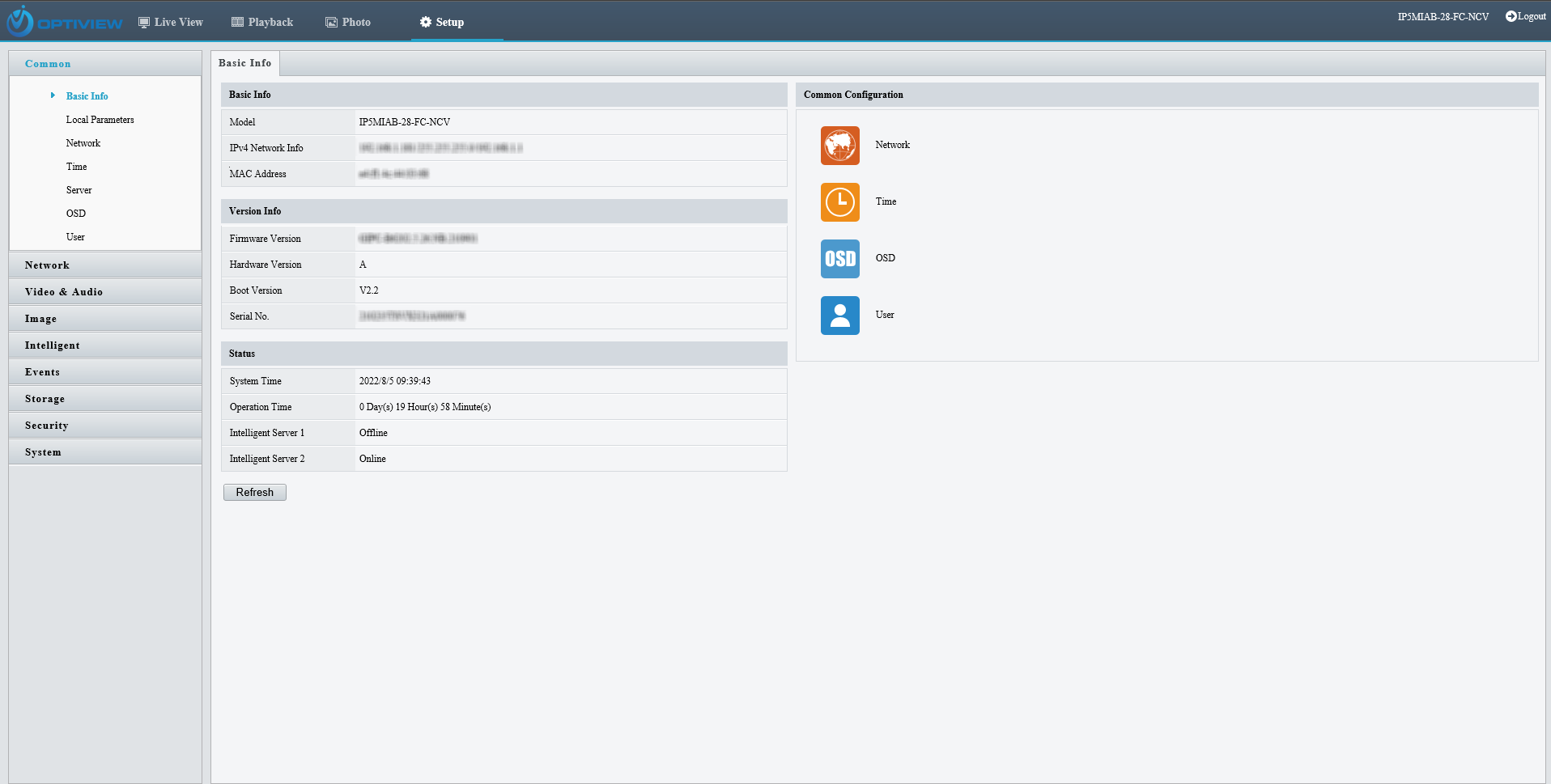Select the Basic Info sidebar item
The width and height of the screenshot is (1551, 784).
(87, 96)
